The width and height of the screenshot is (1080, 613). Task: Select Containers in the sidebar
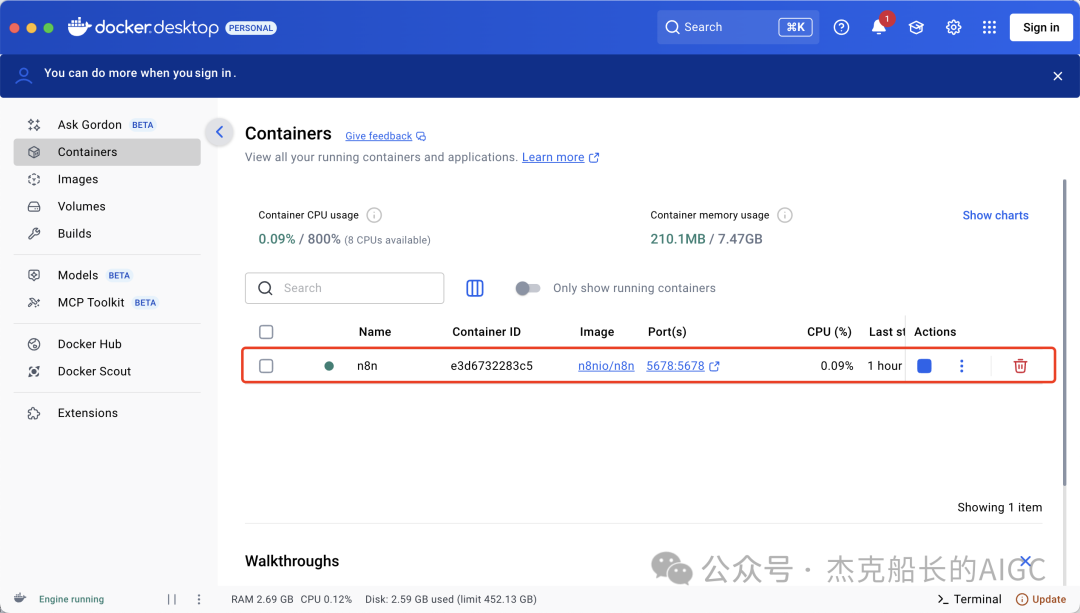[x=107, y=152]
